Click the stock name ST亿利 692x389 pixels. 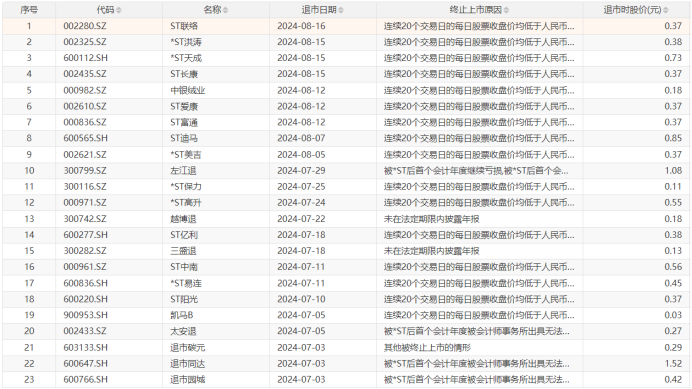point(184,235)
